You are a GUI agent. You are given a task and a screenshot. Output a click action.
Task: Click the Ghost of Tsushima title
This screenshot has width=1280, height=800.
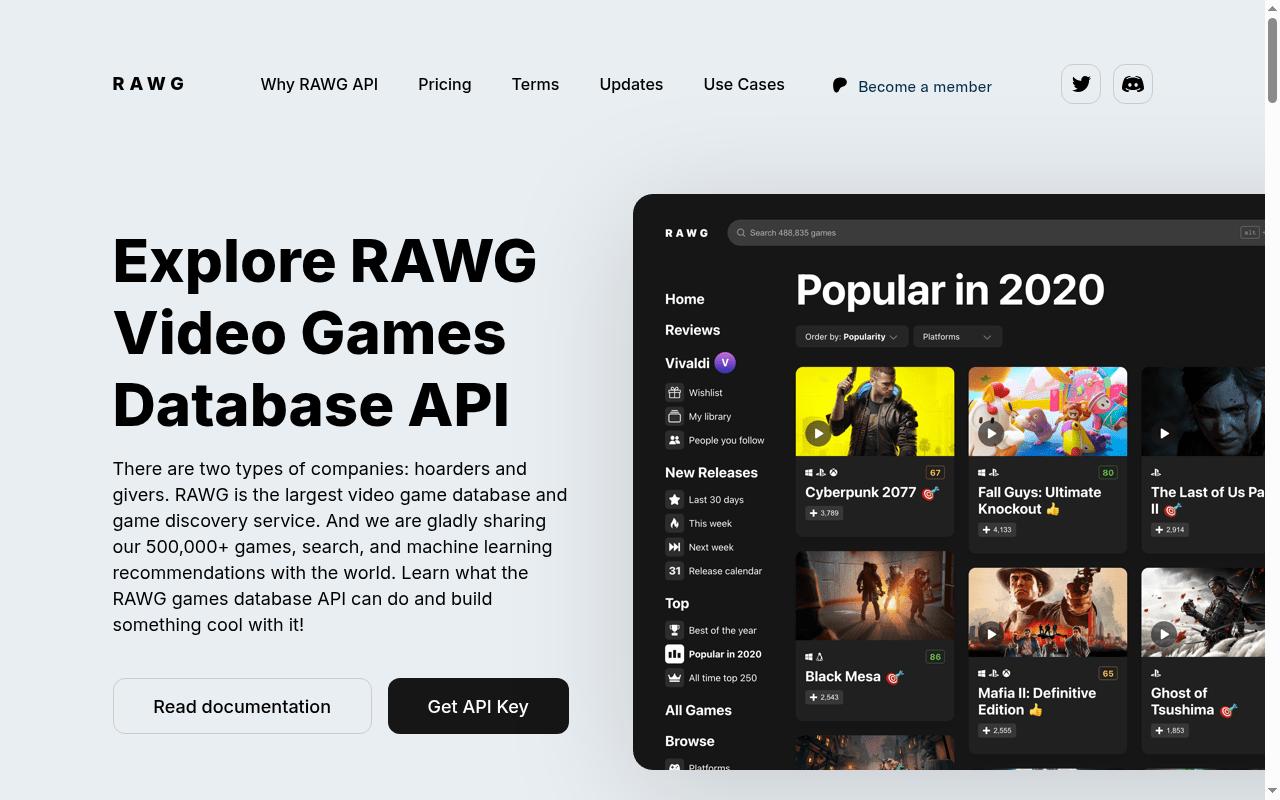coord(1182,701)
